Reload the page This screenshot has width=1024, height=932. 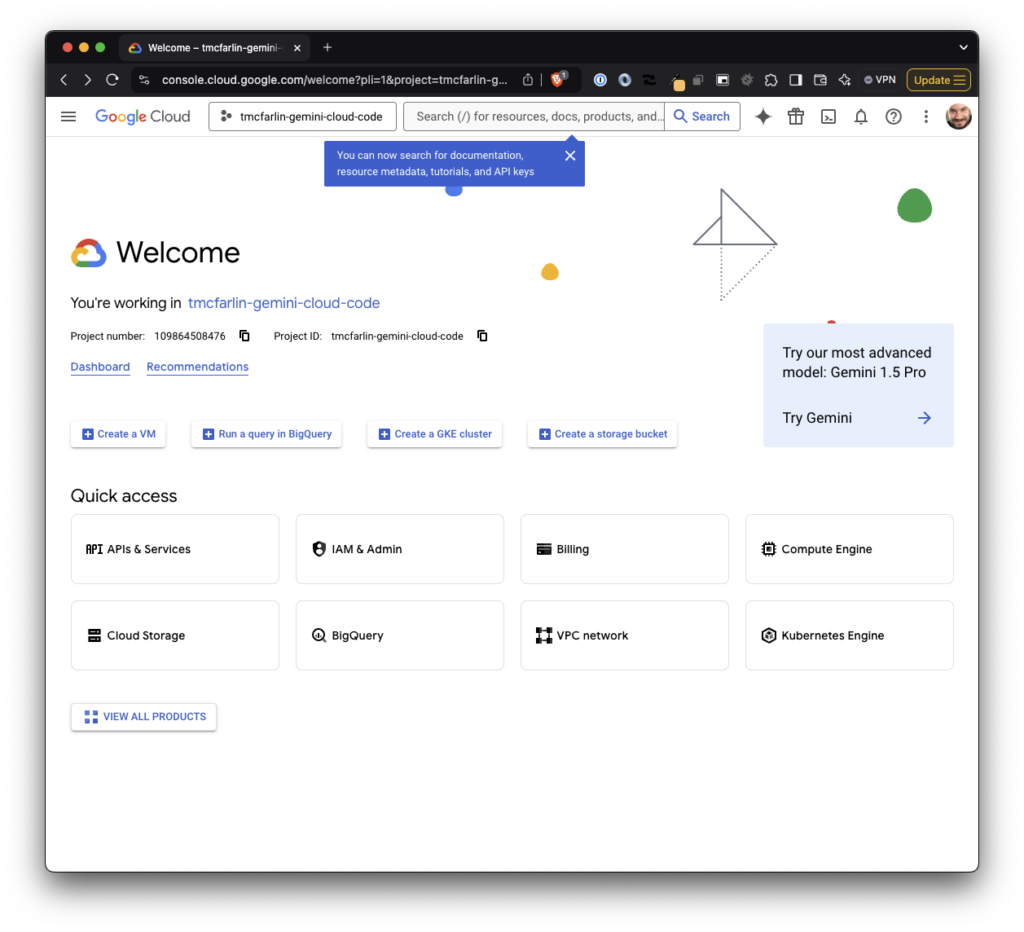coord(112,80)
